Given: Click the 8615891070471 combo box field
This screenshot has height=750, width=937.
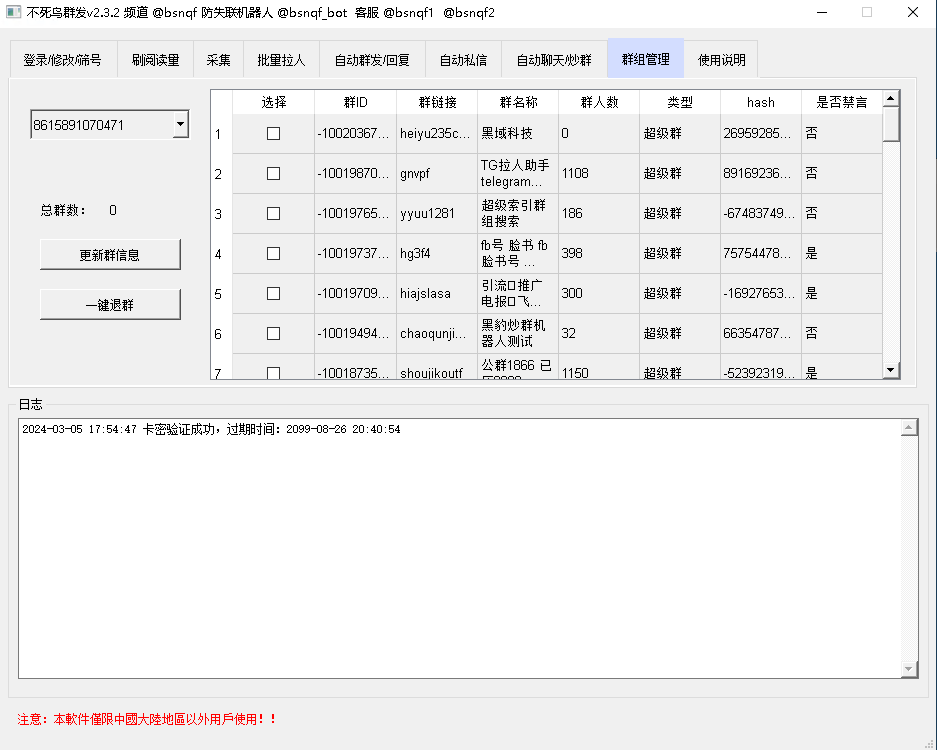Looking at the screenshot, I should 100,125.
